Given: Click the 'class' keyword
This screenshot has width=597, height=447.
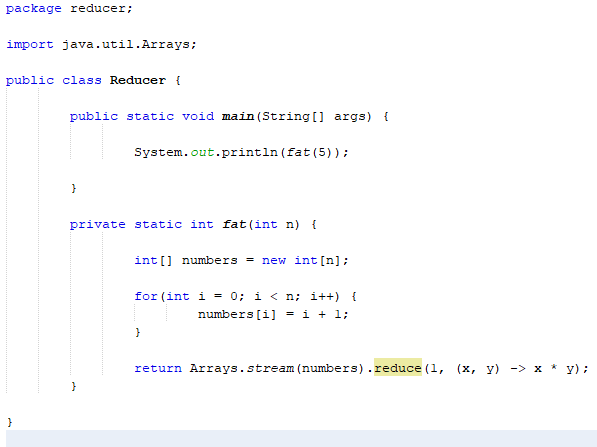Looking at the screenshot, I should tap(82, 80).
